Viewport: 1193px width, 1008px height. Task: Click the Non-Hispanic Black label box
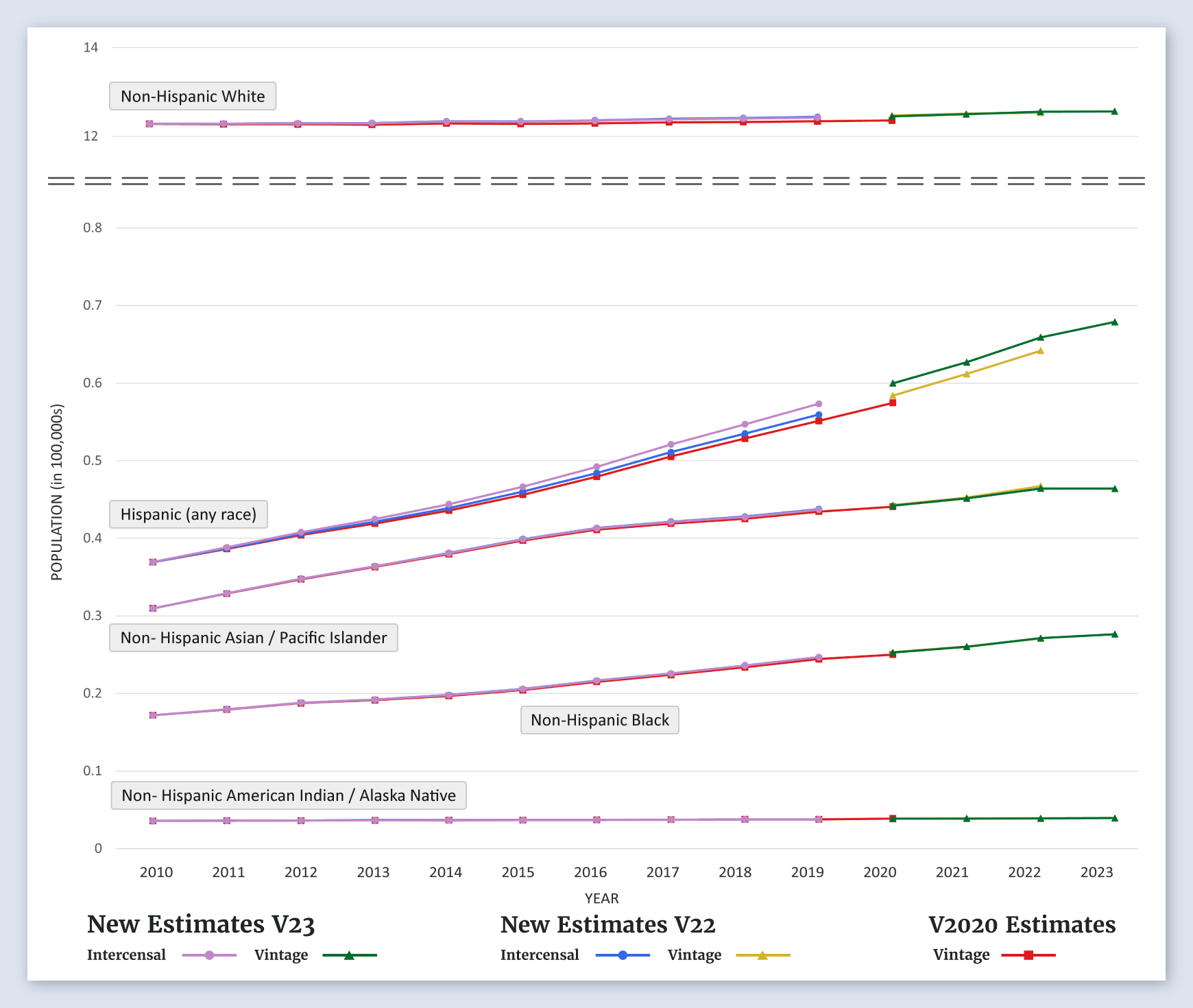click(x=600, y=720)
